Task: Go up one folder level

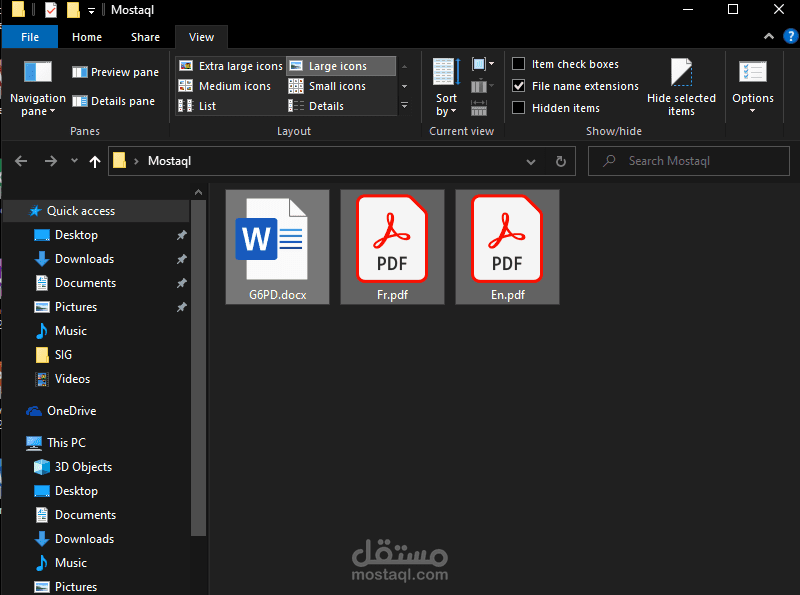Action: 95,161
